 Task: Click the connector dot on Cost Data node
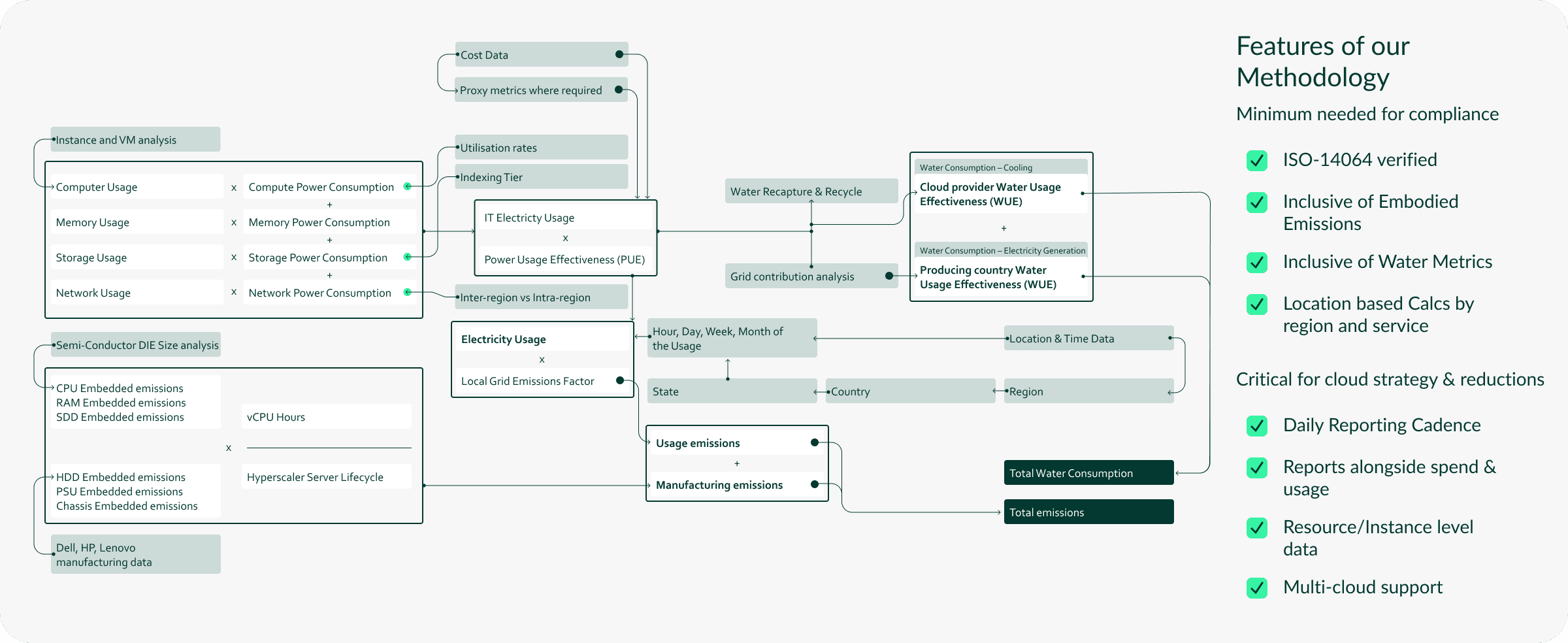coord(618,55)
